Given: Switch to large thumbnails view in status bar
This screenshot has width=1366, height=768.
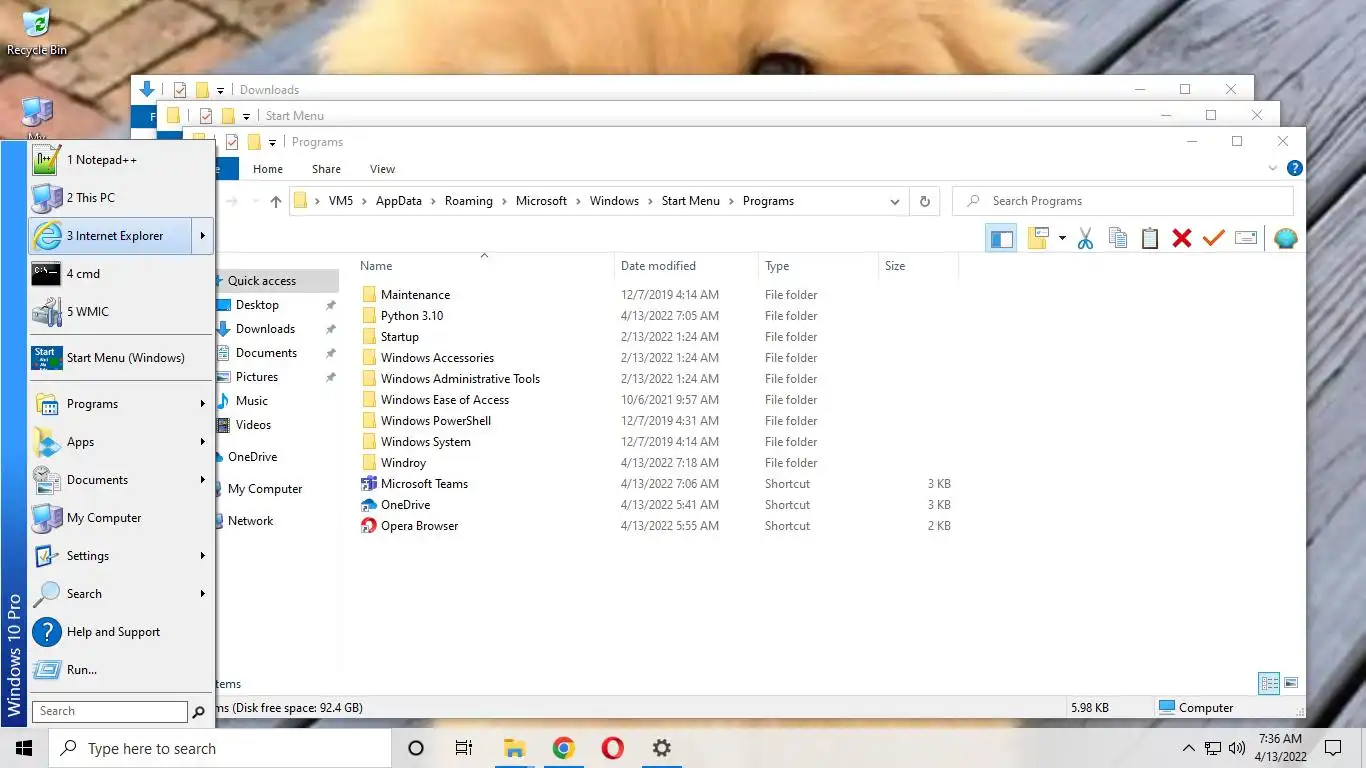Looking at the screenshot, I should click(x=1291, y=684).
